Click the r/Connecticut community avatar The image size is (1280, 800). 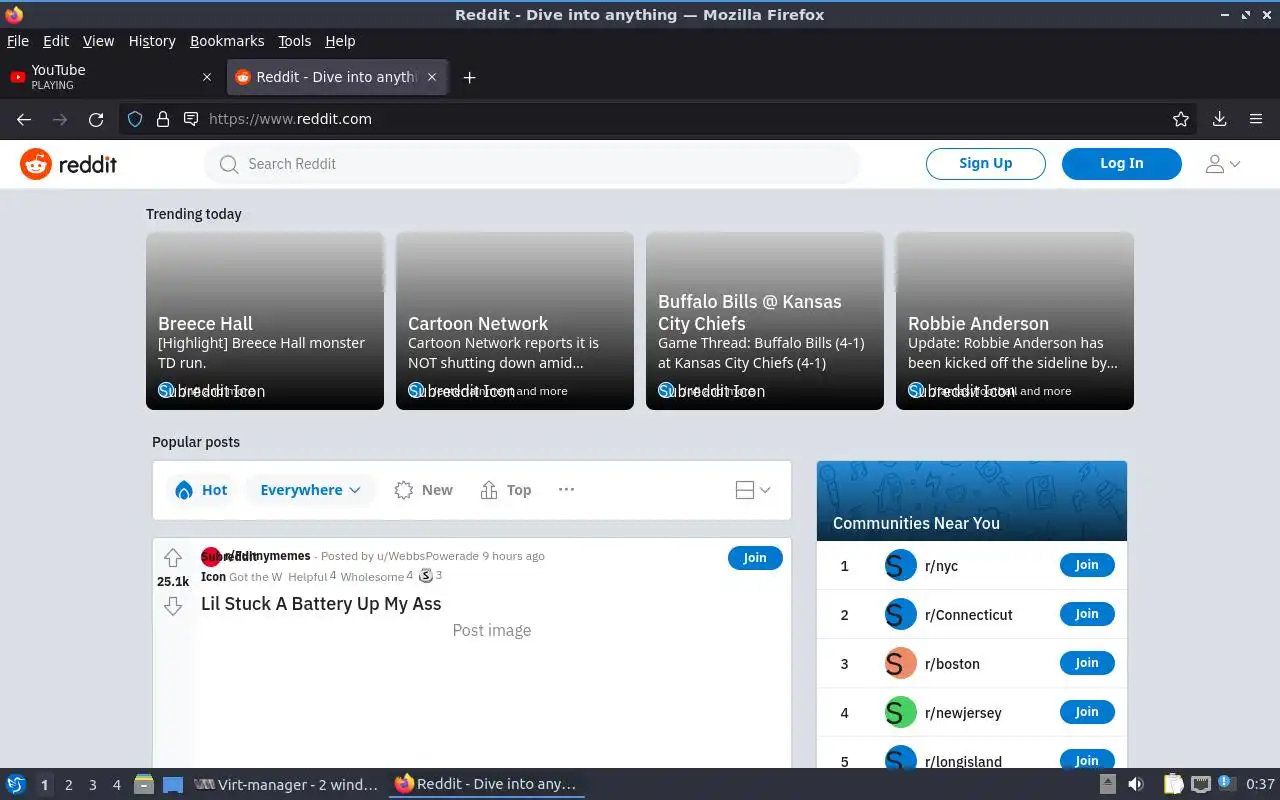click(901, 614)
